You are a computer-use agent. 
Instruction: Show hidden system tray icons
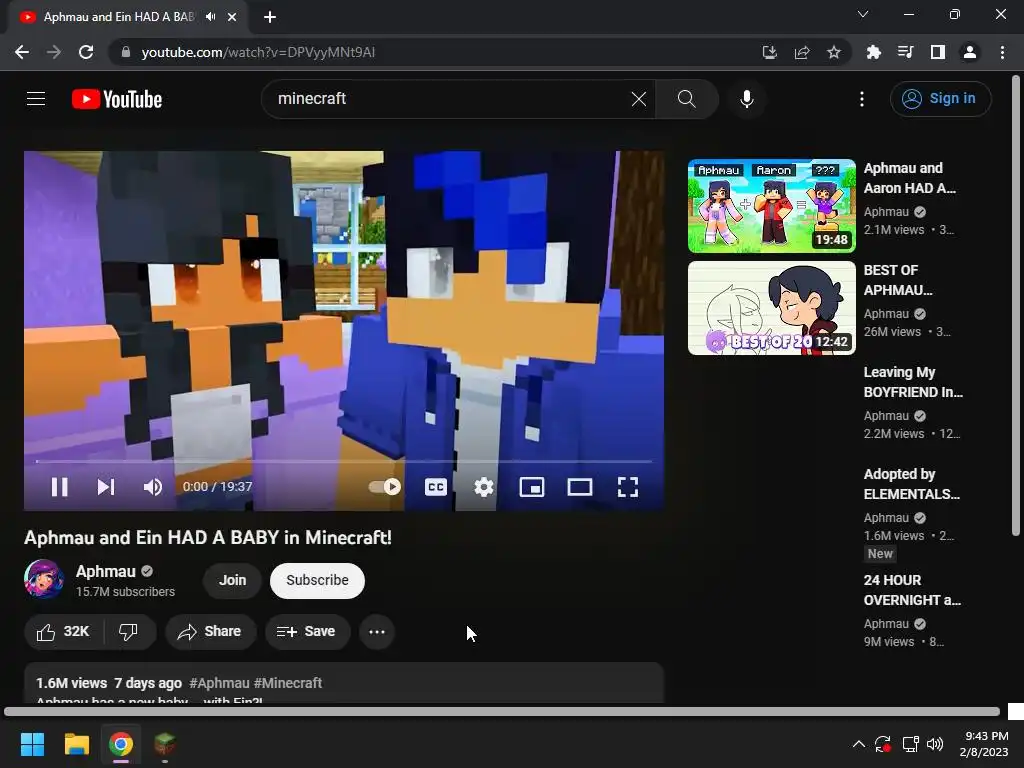pos(859,744)
